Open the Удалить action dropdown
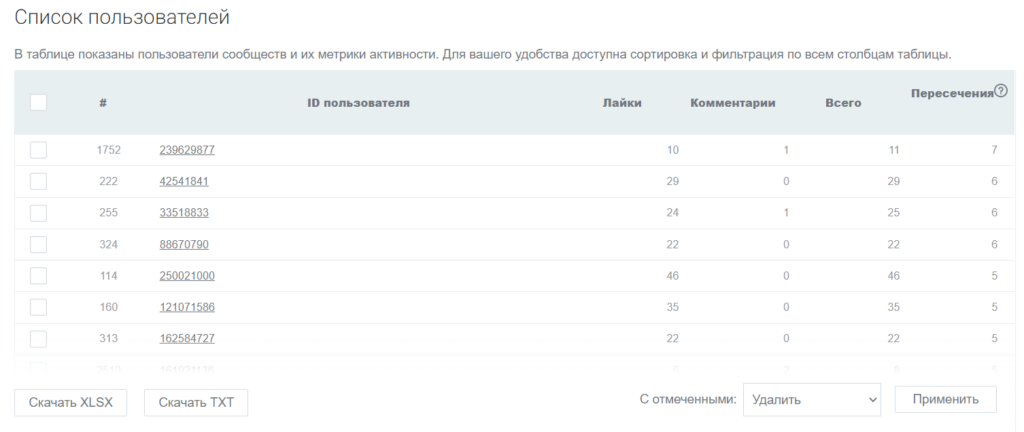1024x432 pixels. pos(812,399)
